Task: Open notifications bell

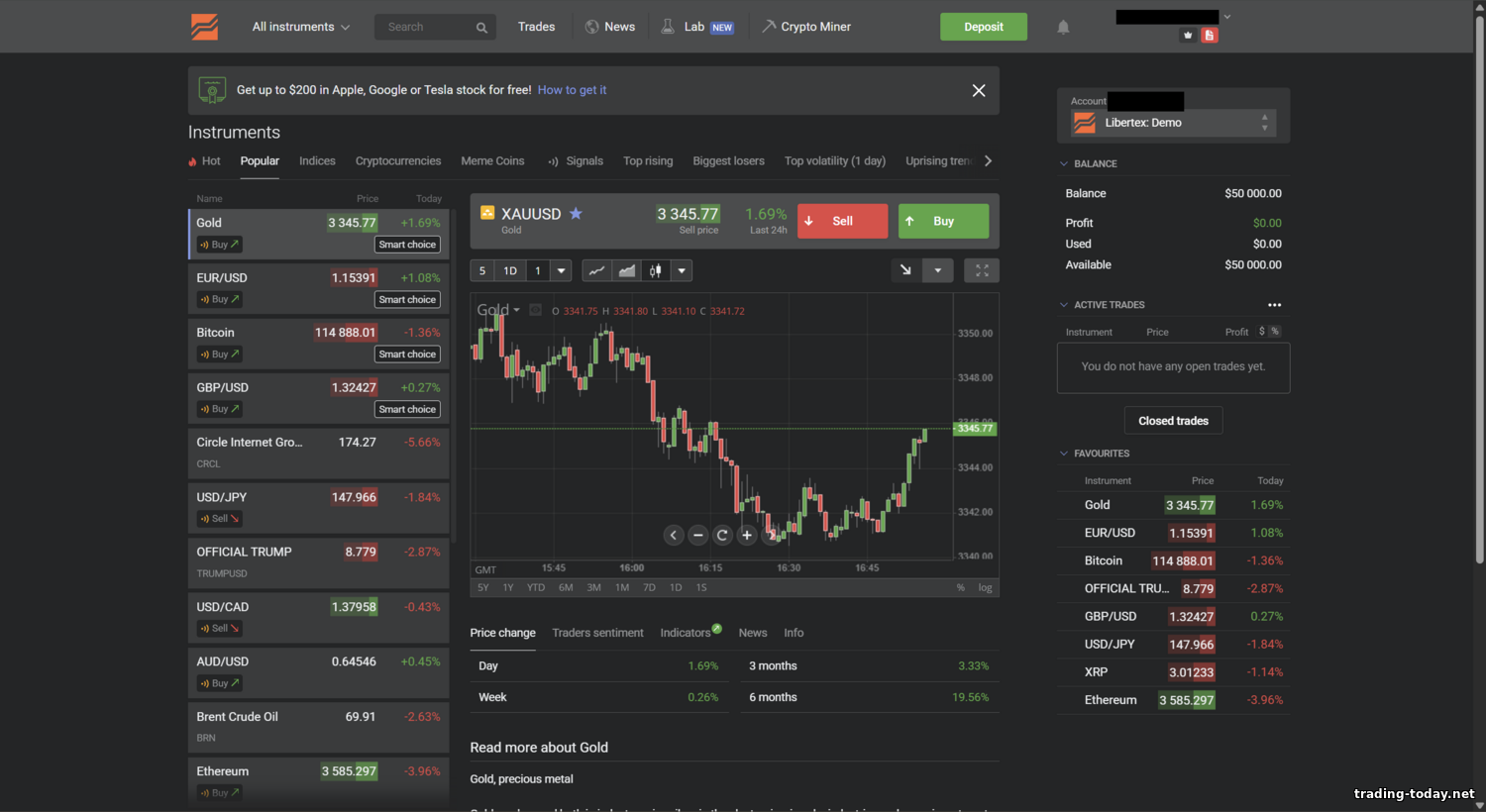Action: [x=1063, y=28]
